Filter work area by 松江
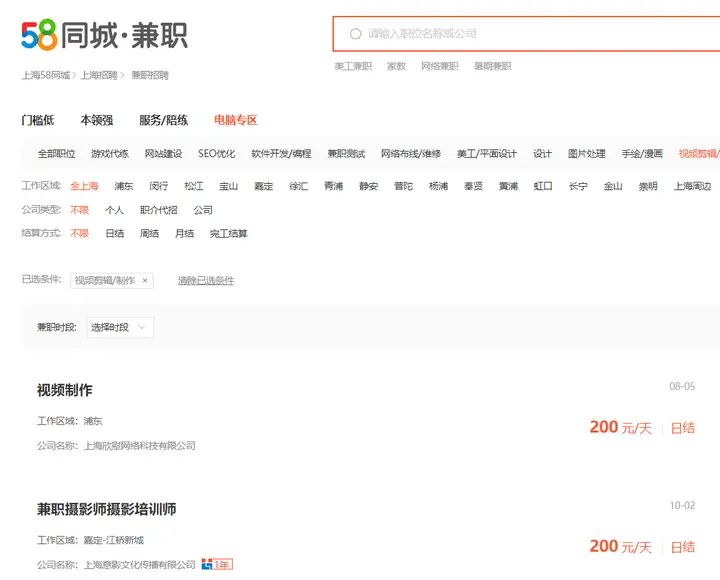 click(193, 186)
